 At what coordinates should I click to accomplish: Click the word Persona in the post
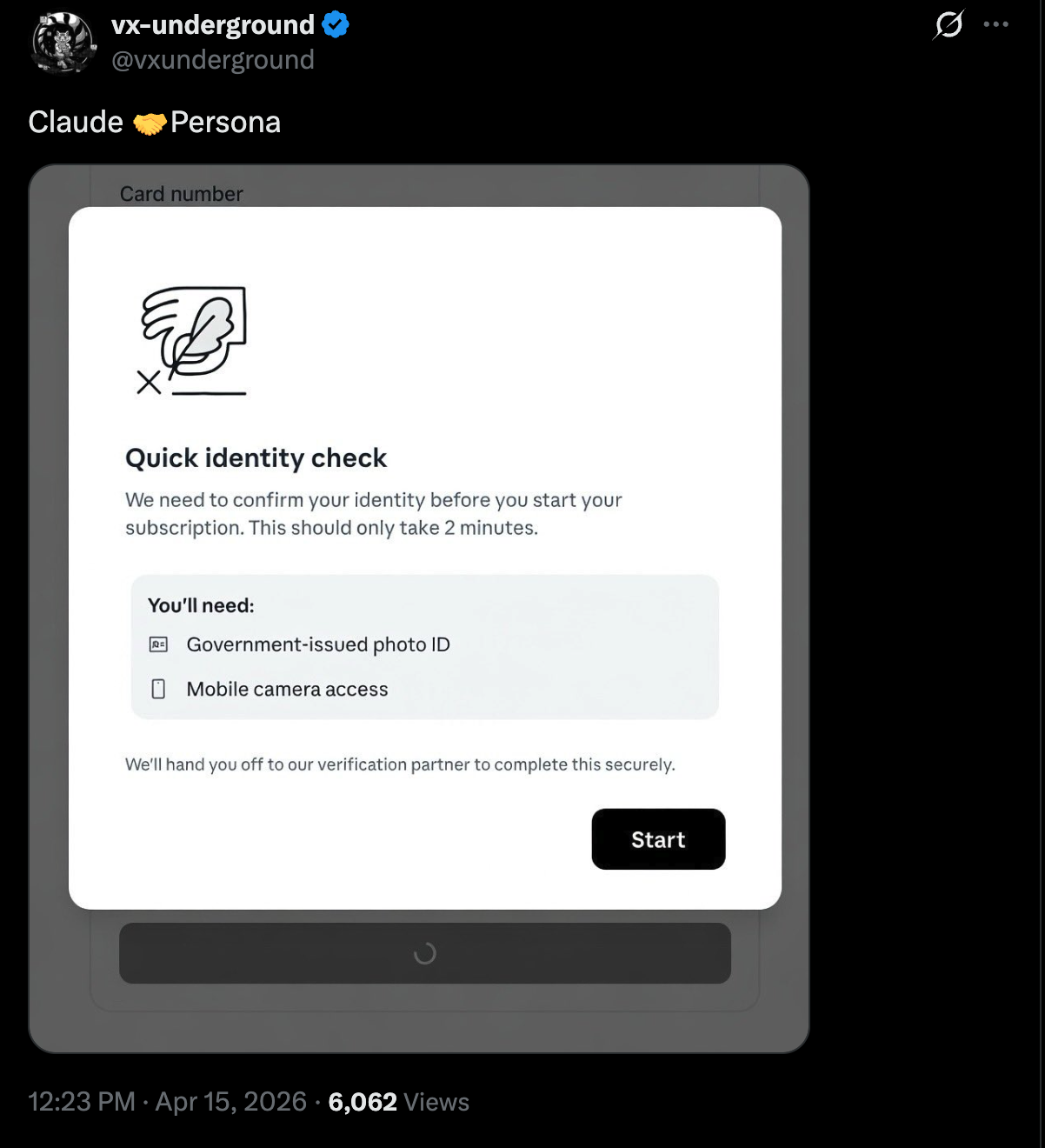coord(225,123)
